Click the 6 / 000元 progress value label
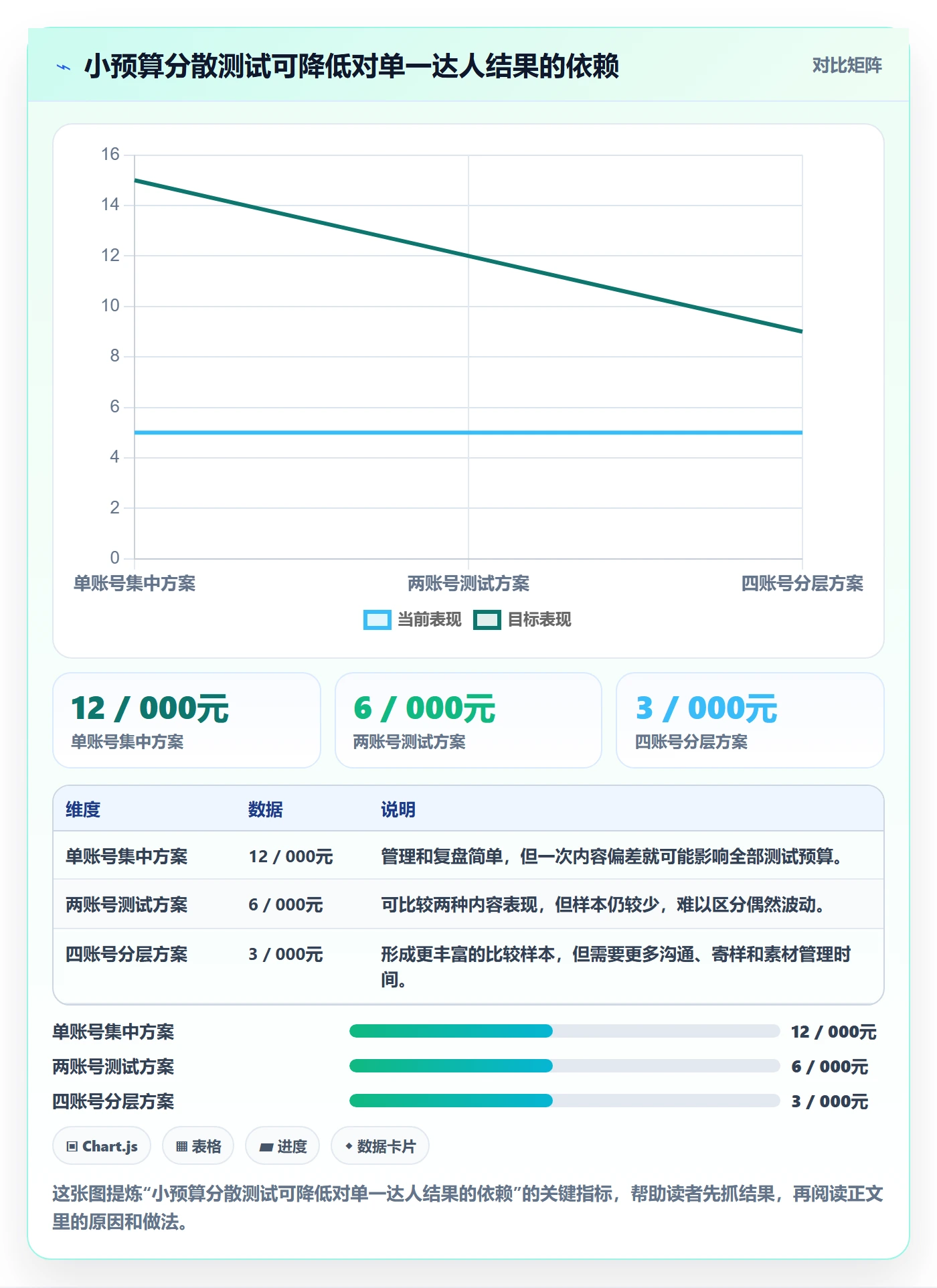The image size is (937, 1288). [829, 1066]
